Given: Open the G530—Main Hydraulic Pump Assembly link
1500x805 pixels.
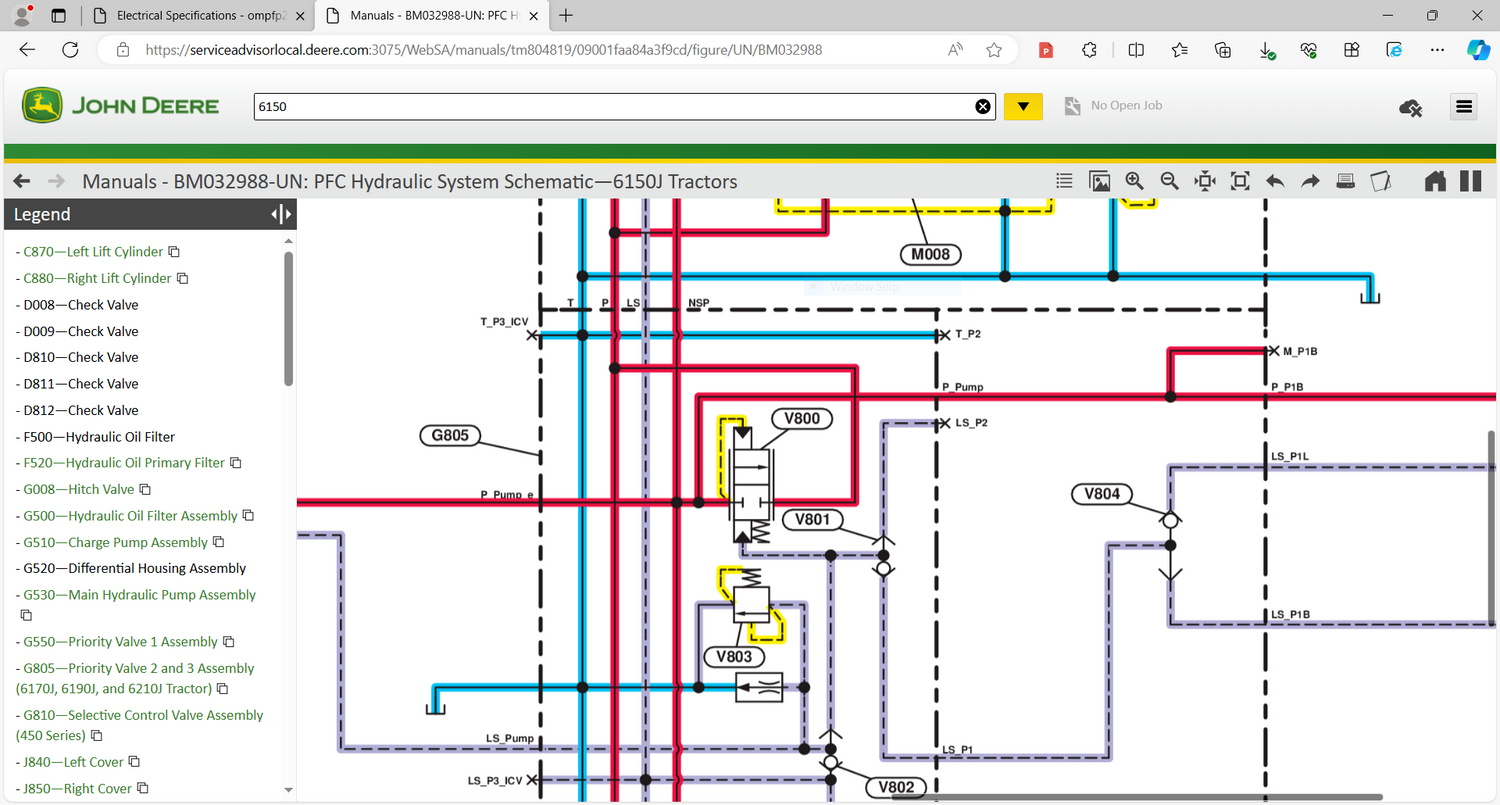Looking at the screenshot, I should [140, 595].
